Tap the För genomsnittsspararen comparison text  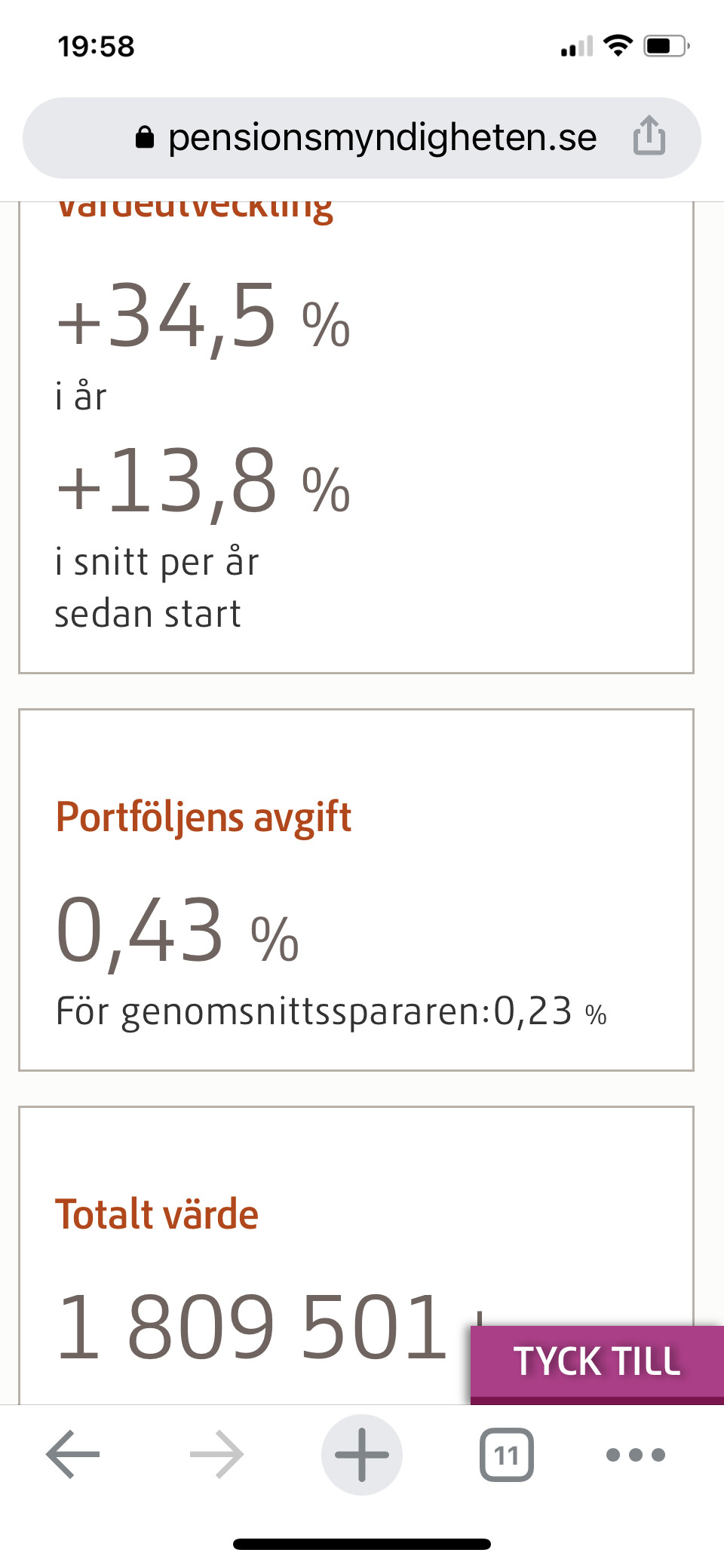(330, 1011)
